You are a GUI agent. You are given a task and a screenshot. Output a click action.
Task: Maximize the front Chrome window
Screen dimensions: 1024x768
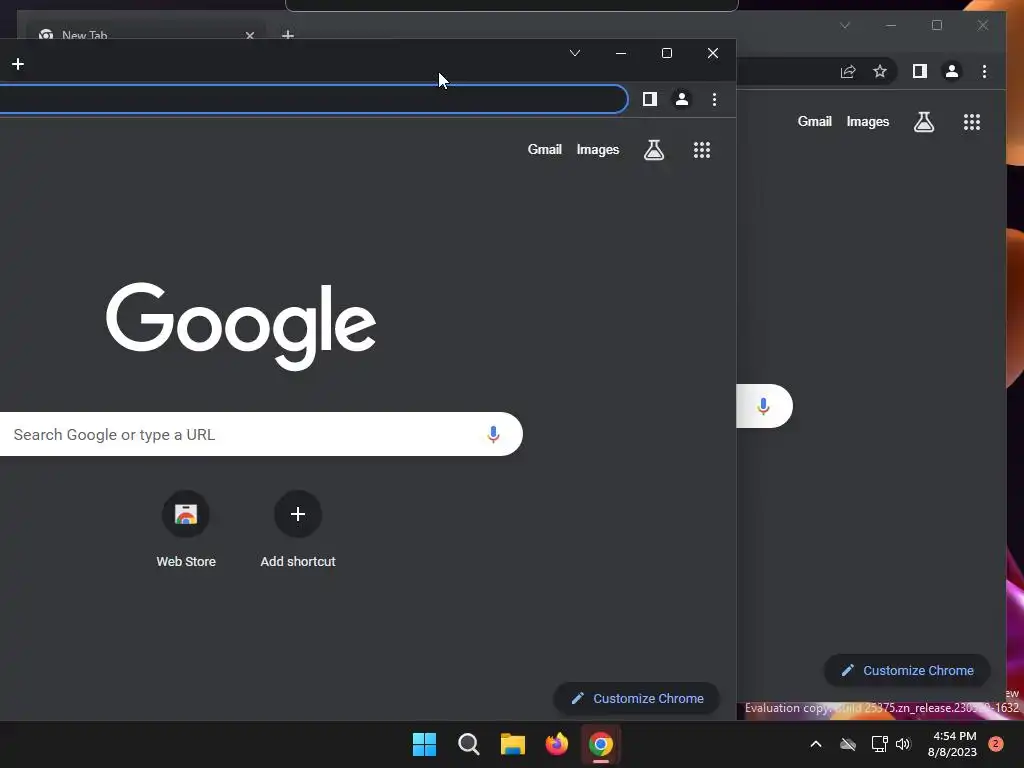(x=667, y=53)
